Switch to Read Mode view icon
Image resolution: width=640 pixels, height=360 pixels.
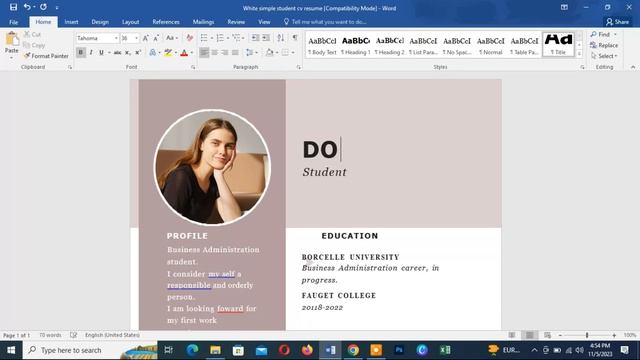512,335
